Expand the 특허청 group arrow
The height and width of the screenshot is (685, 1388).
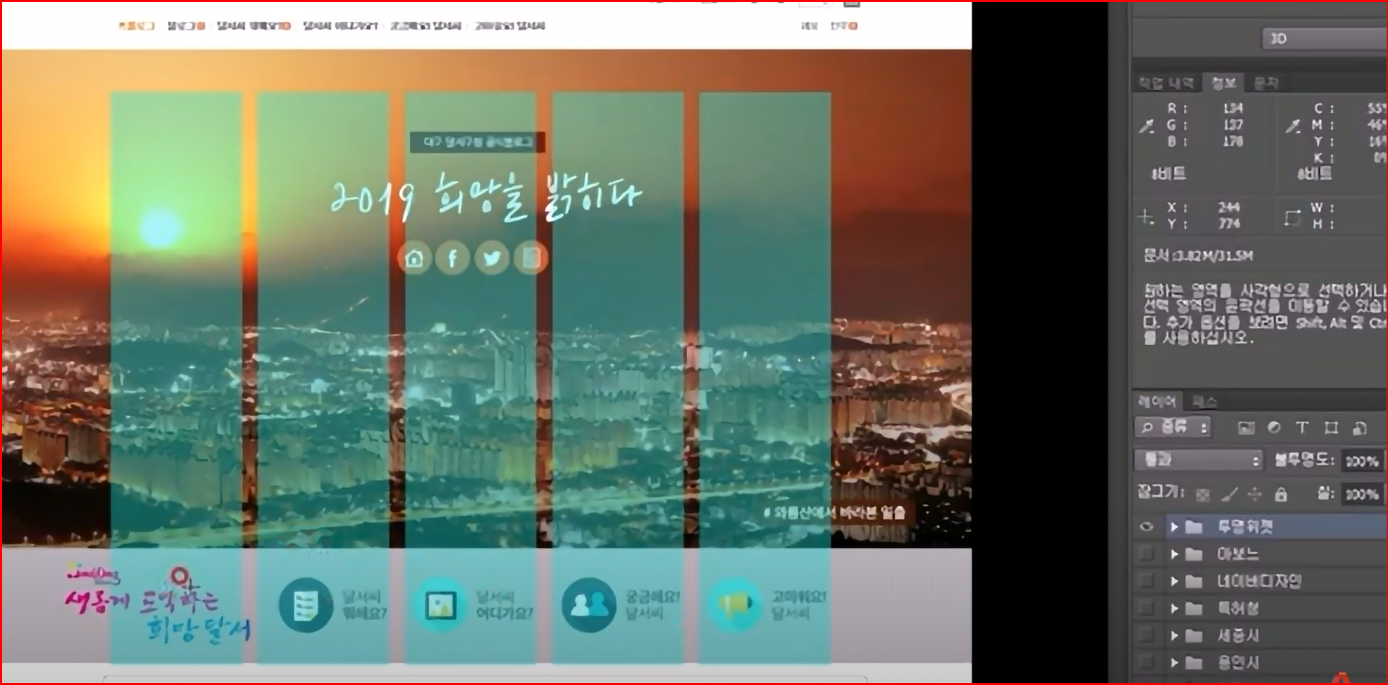1174,608
